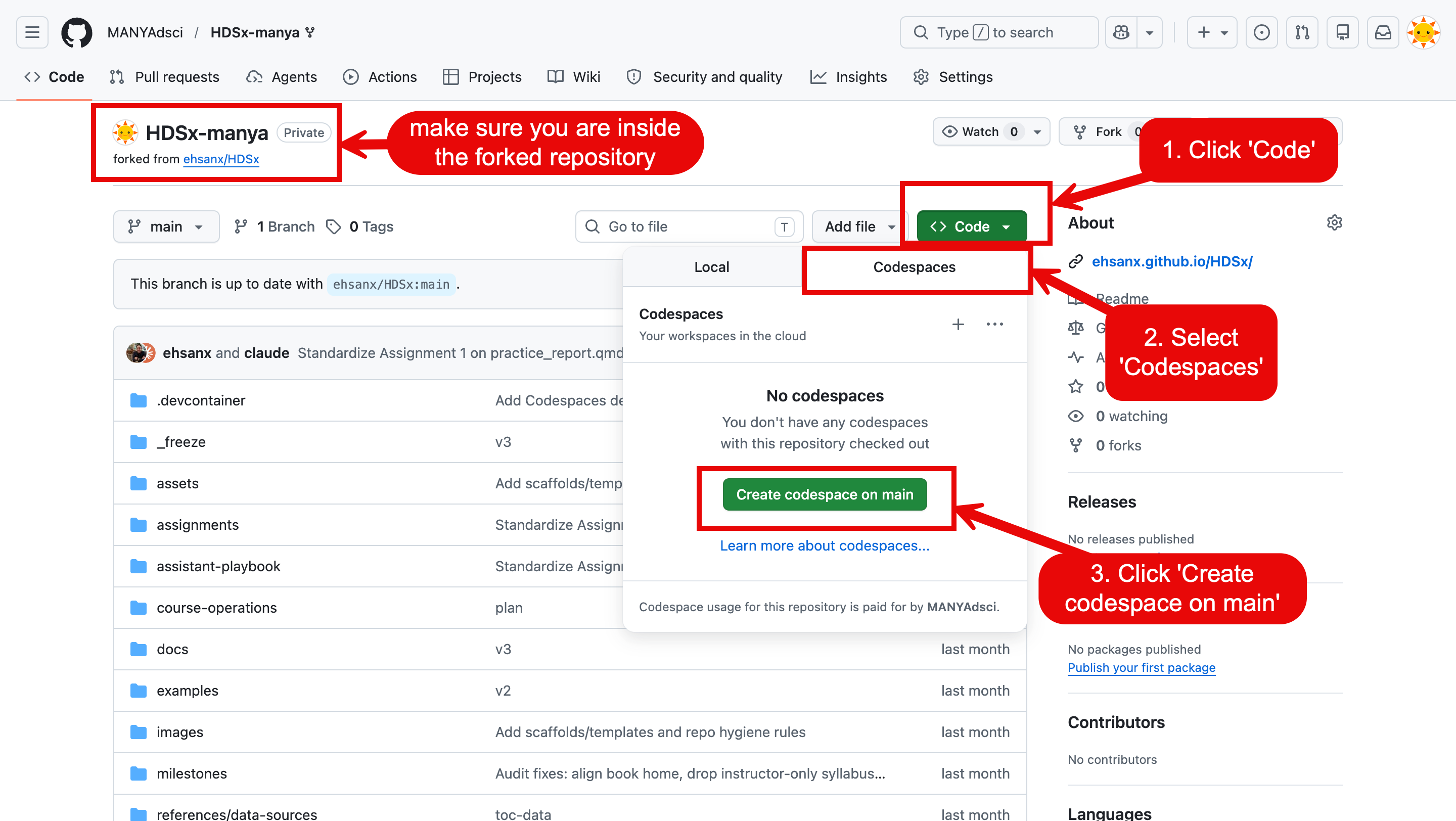Open the notifications inbox icon

(x=1383, y=32)
